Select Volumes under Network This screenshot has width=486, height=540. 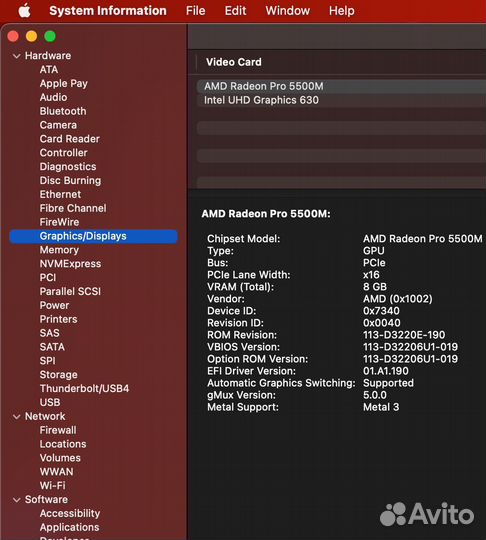click(x=60, y=458)
